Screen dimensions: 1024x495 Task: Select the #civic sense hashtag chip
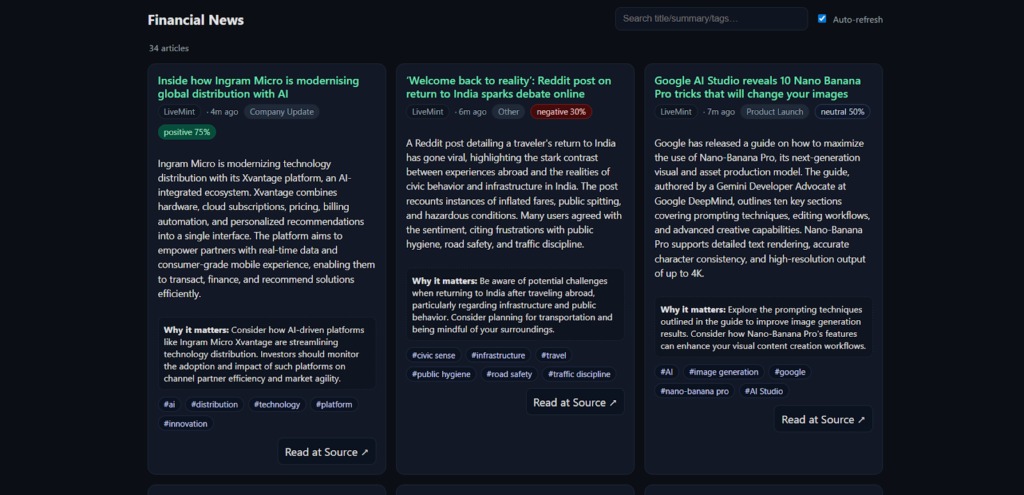[x=433, y=355]
